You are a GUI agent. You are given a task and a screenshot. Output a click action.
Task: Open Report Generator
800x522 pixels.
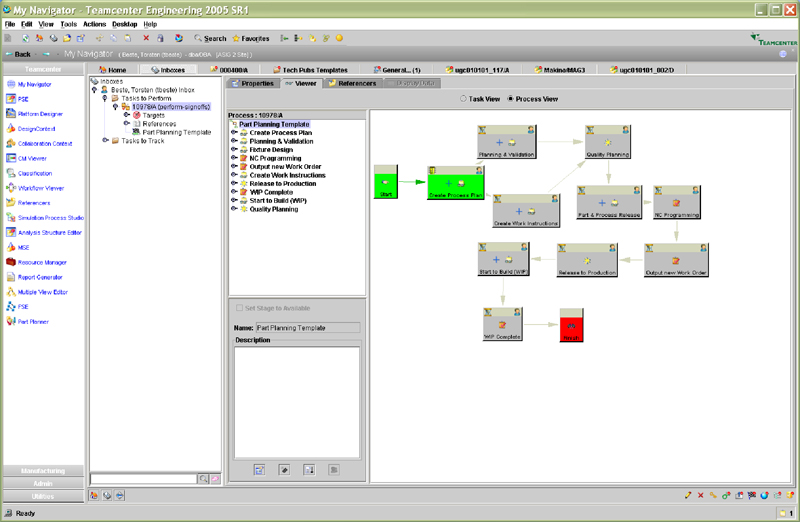point(34,277)
